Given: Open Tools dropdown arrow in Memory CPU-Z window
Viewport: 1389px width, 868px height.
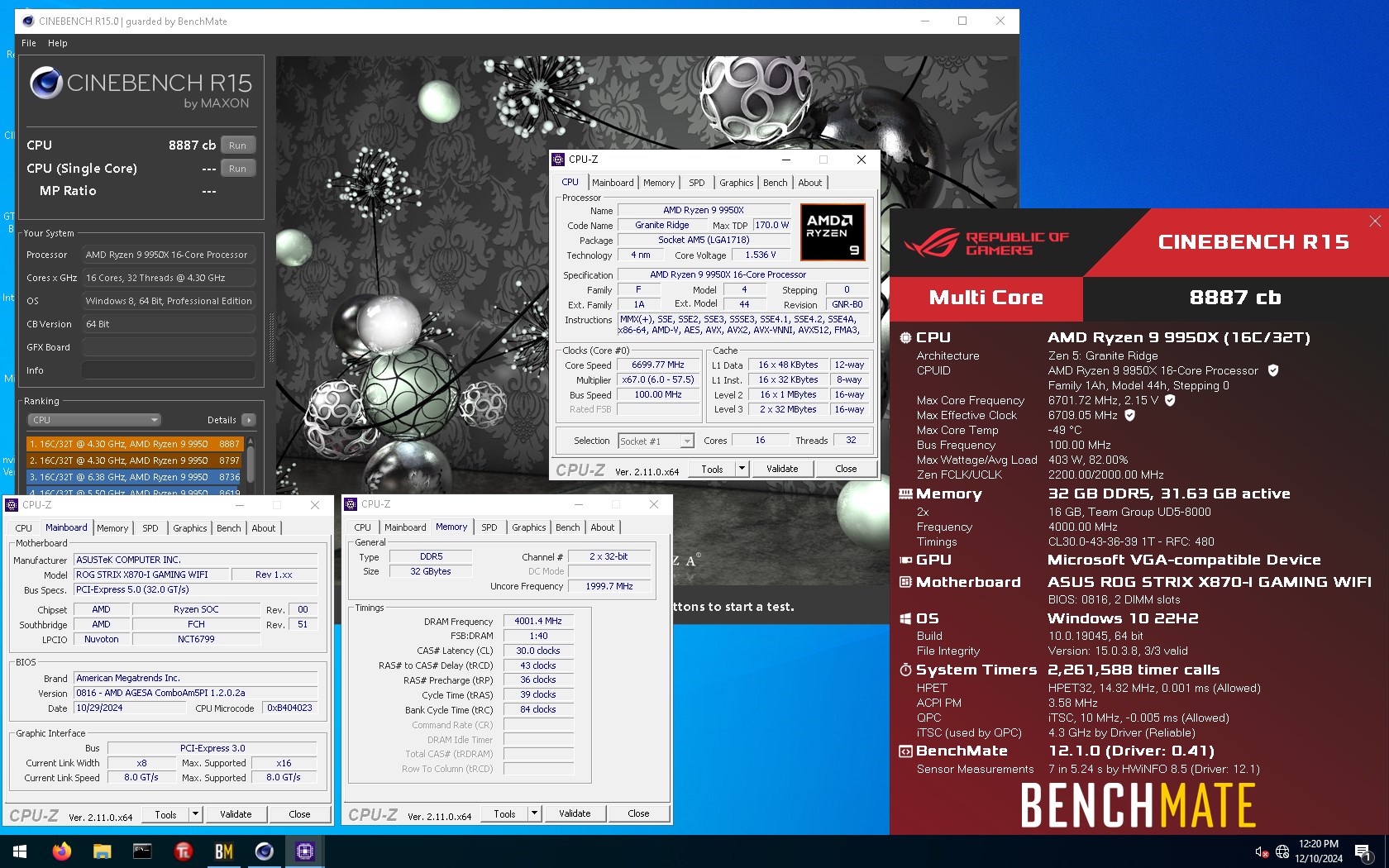Looking at the screenshot, I should click(x=534, y=813).
